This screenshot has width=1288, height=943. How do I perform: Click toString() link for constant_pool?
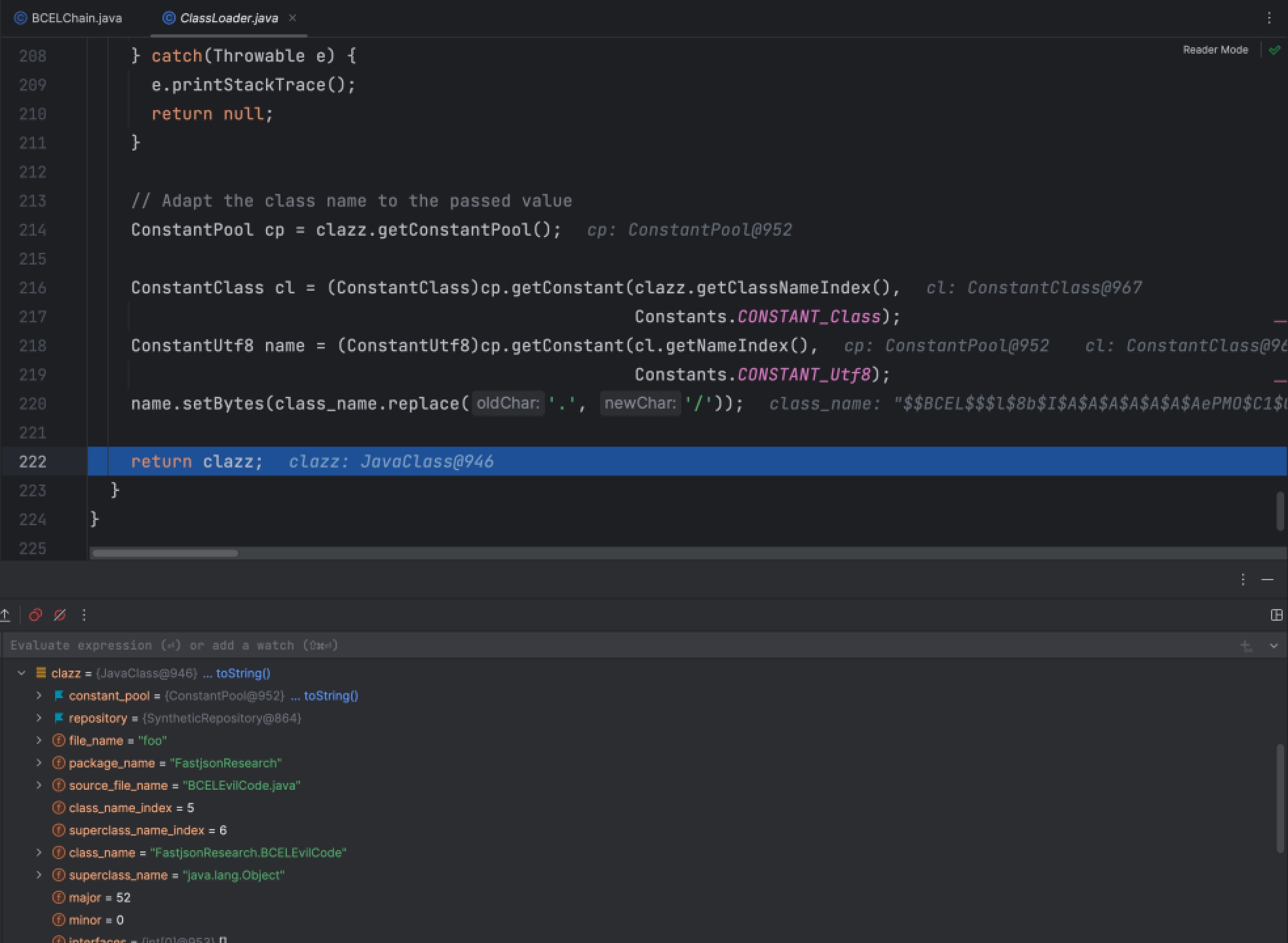[x=331, y=695]
